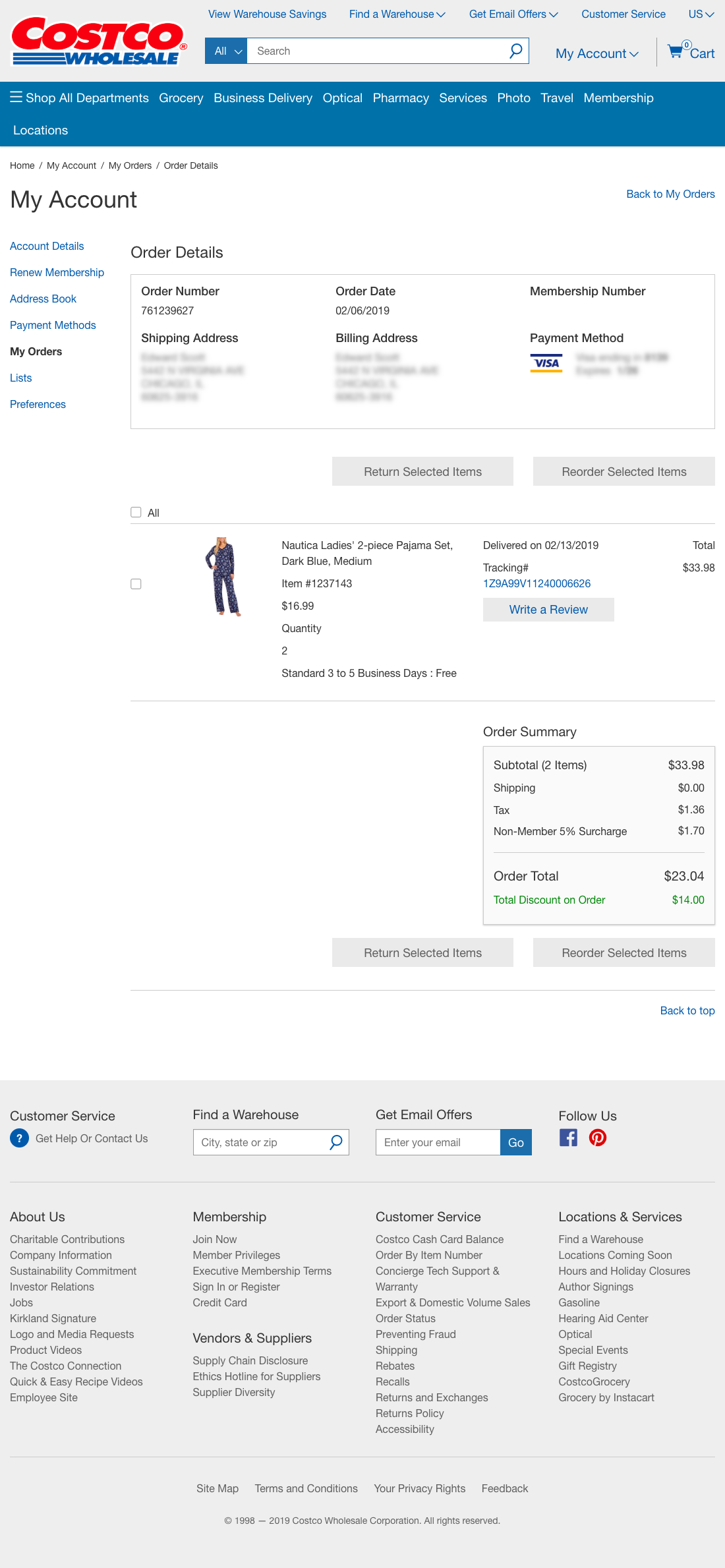The height and width of the screenshot is (1568, 725).
Task: Click the Get Help question mark icon
Action: pos(20,1138)
